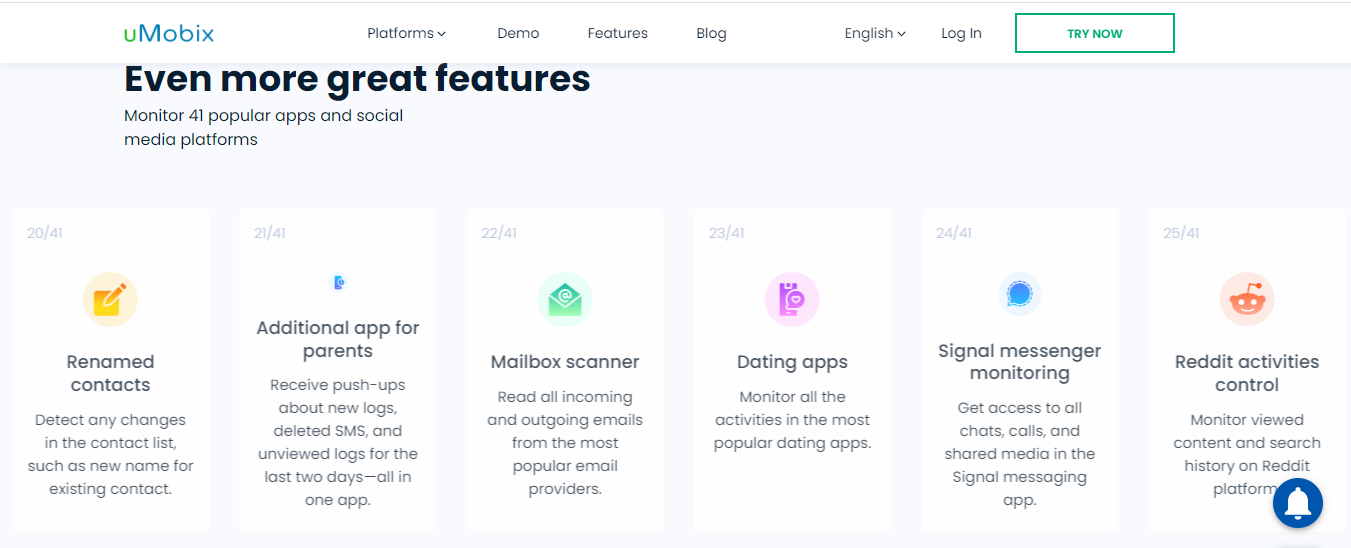Click the Log In link
1351x548 pixels.
coord(961,33)
